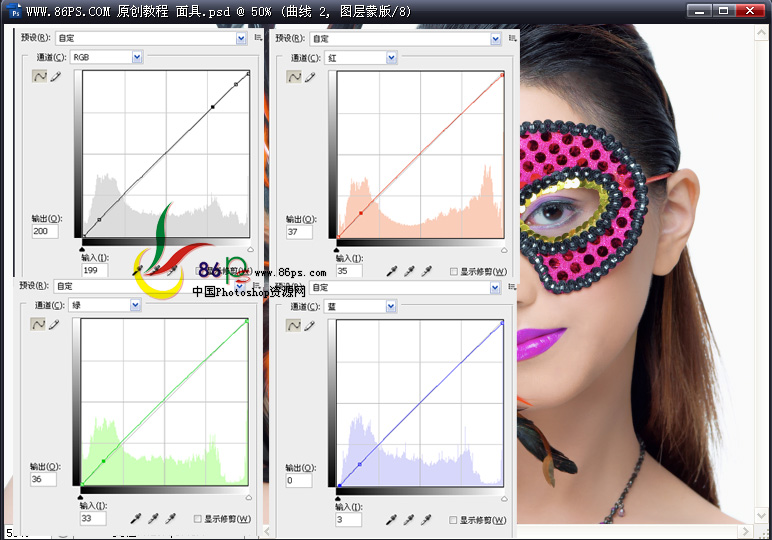Click the Green input field showing 33

pos(93,518)
